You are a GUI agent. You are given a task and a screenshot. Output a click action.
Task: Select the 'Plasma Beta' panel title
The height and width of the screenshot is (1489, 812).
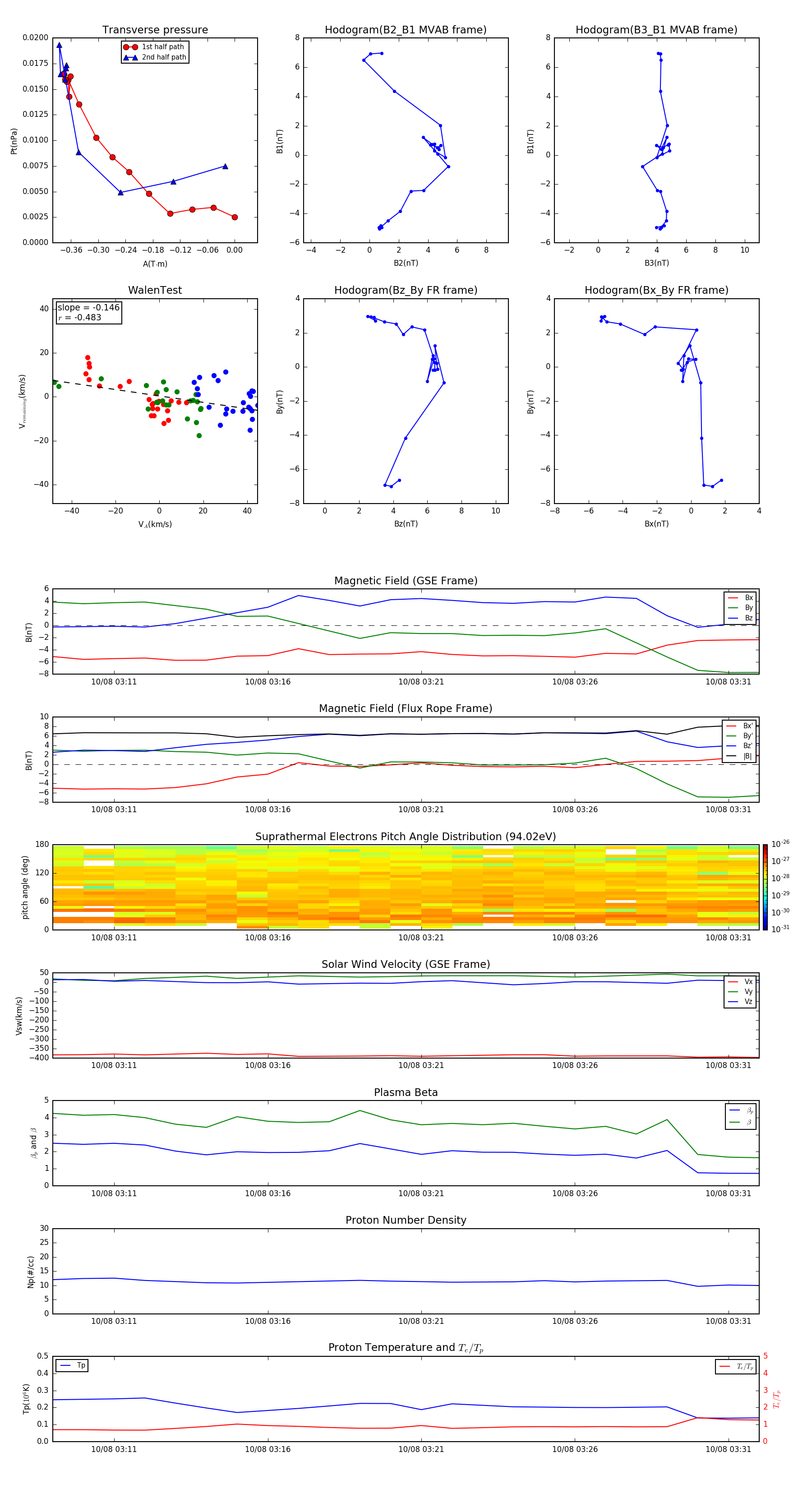[x=406, y=1092]
